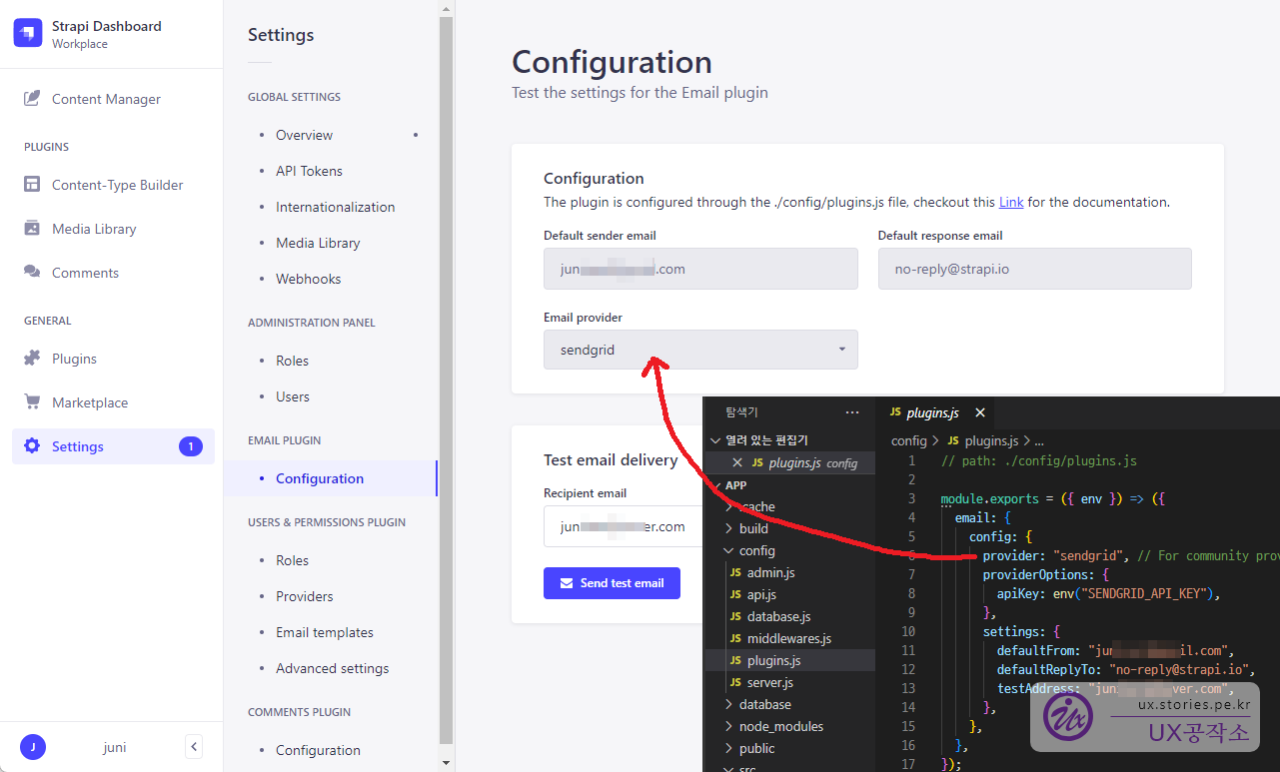This screenshot has width=1280, height=772.
Task: Close plugins.js in open editors list
Action: [738, 463]
